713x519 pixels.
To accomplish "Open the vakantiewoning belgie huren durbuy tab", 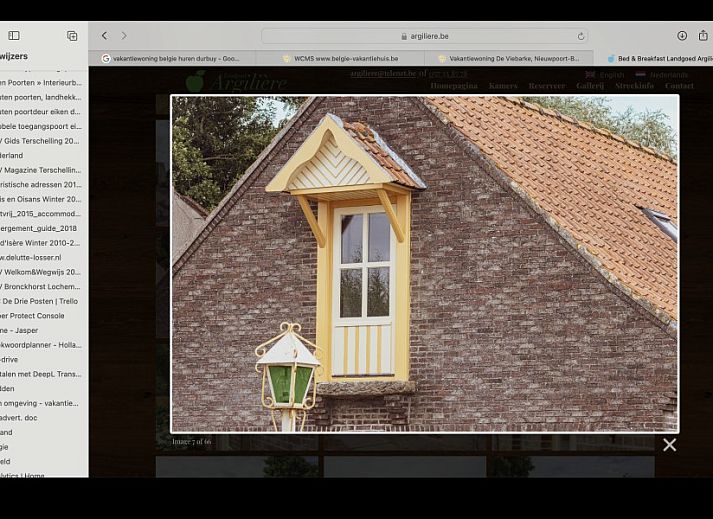I will point(175,59).
